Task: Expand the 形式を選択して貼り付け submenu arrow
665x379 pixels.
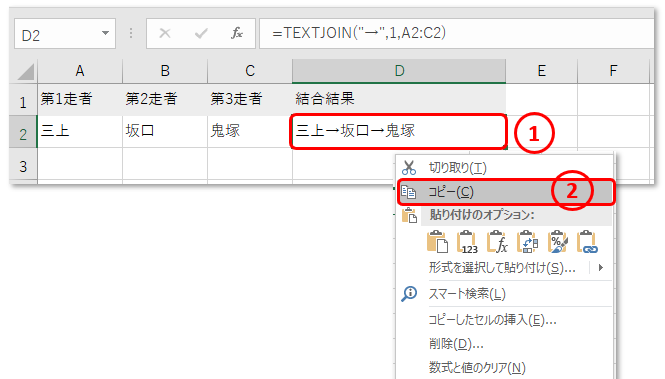Action: click(x=601, y=268)
